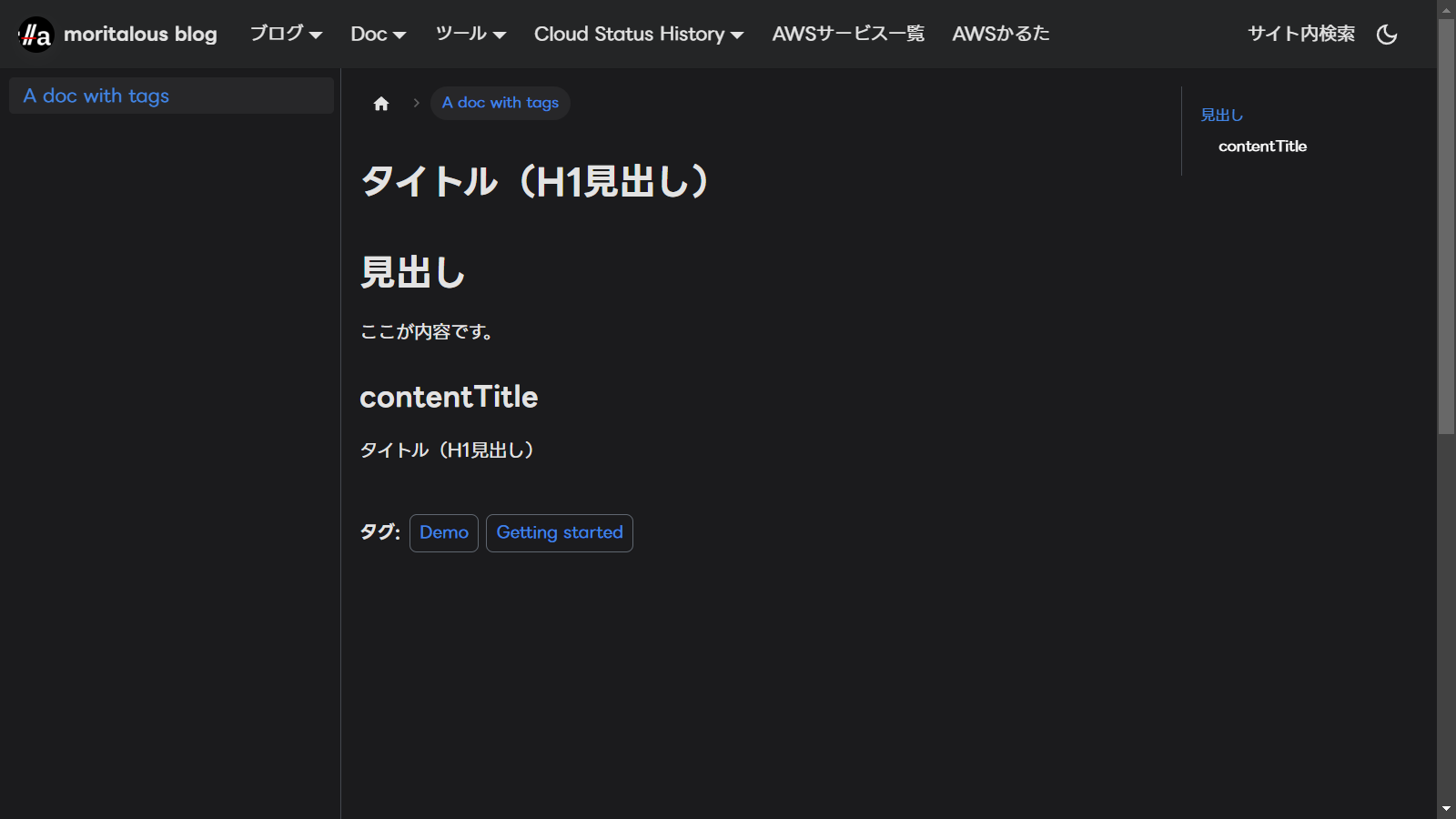
Task: Click the scrollbar down arrow
Action: [x=1446, y=809]
